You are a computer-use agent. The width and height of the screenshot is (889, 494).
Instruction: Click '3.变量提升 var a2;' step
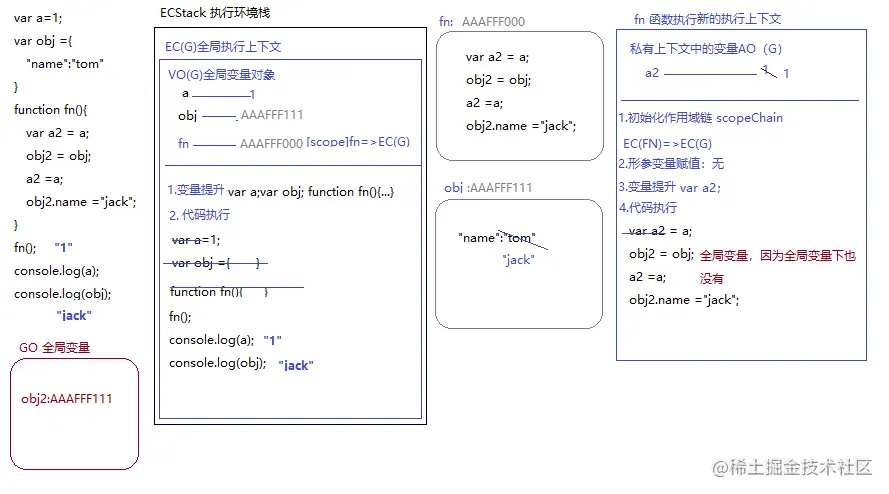click(x=670, y=187)
